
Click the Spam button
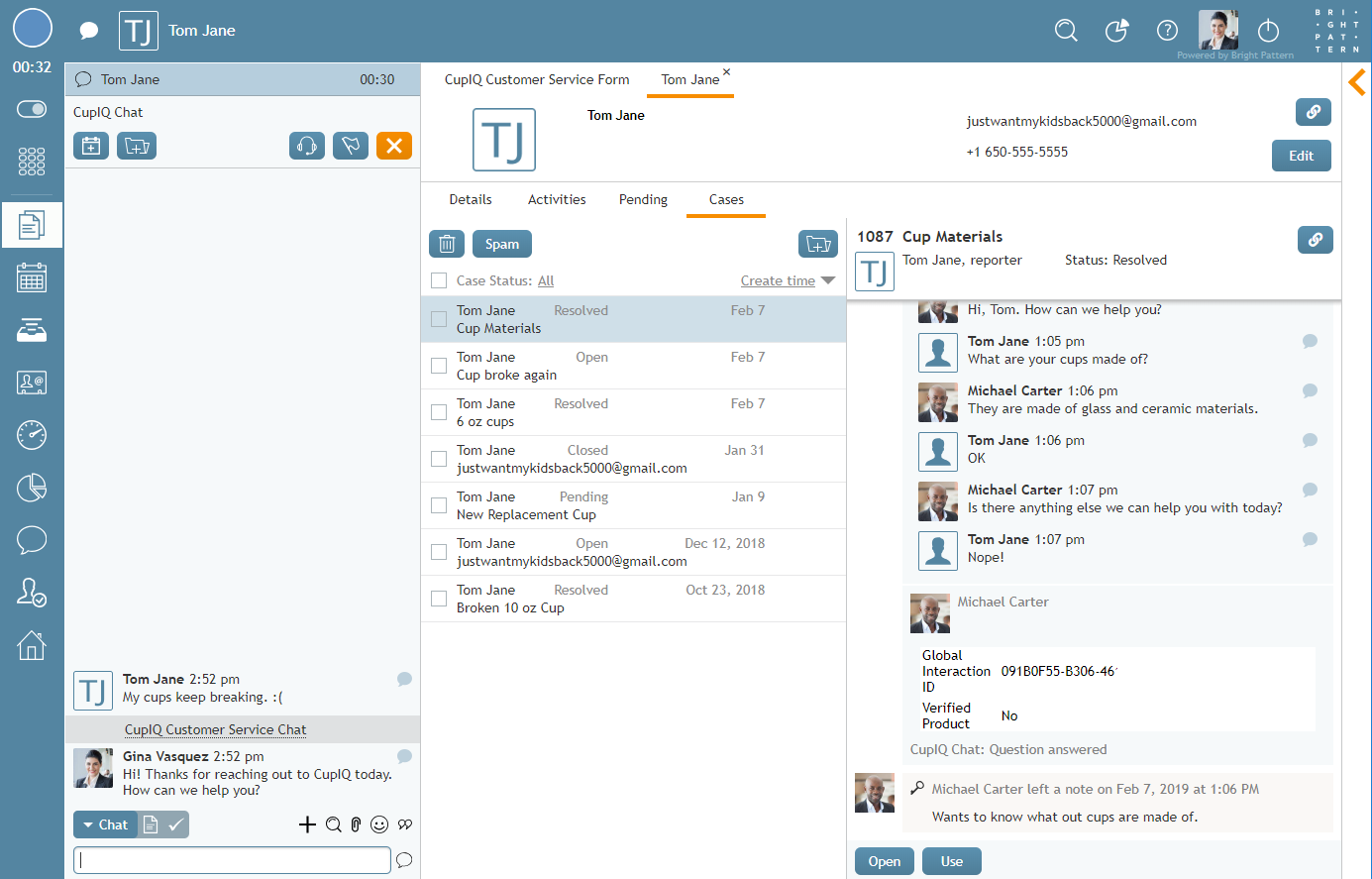(502, 244)
